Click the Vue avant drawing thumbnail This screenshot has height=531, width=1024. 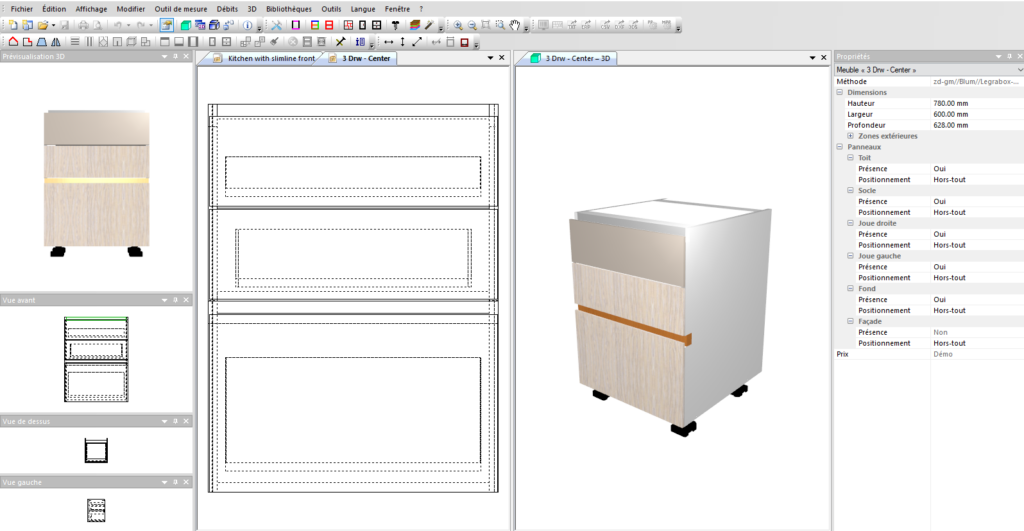96,359
